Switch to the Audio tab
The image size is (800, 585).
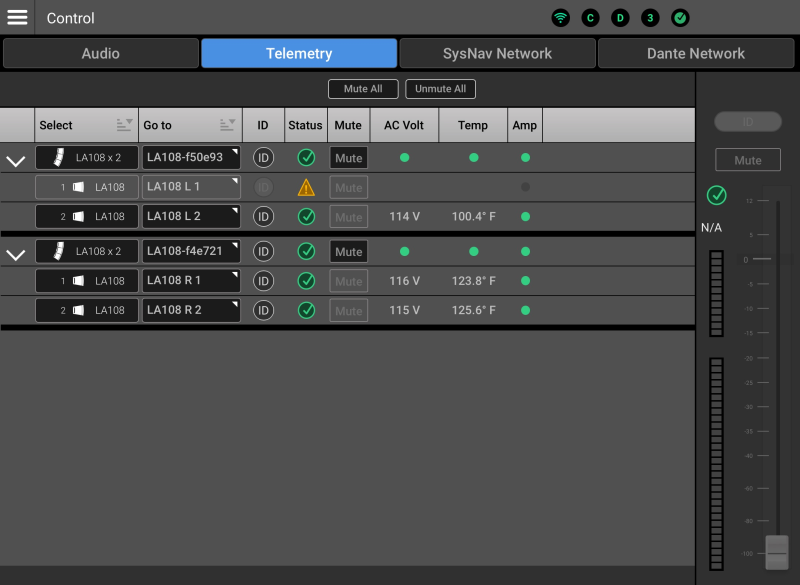tap(100, 53)
